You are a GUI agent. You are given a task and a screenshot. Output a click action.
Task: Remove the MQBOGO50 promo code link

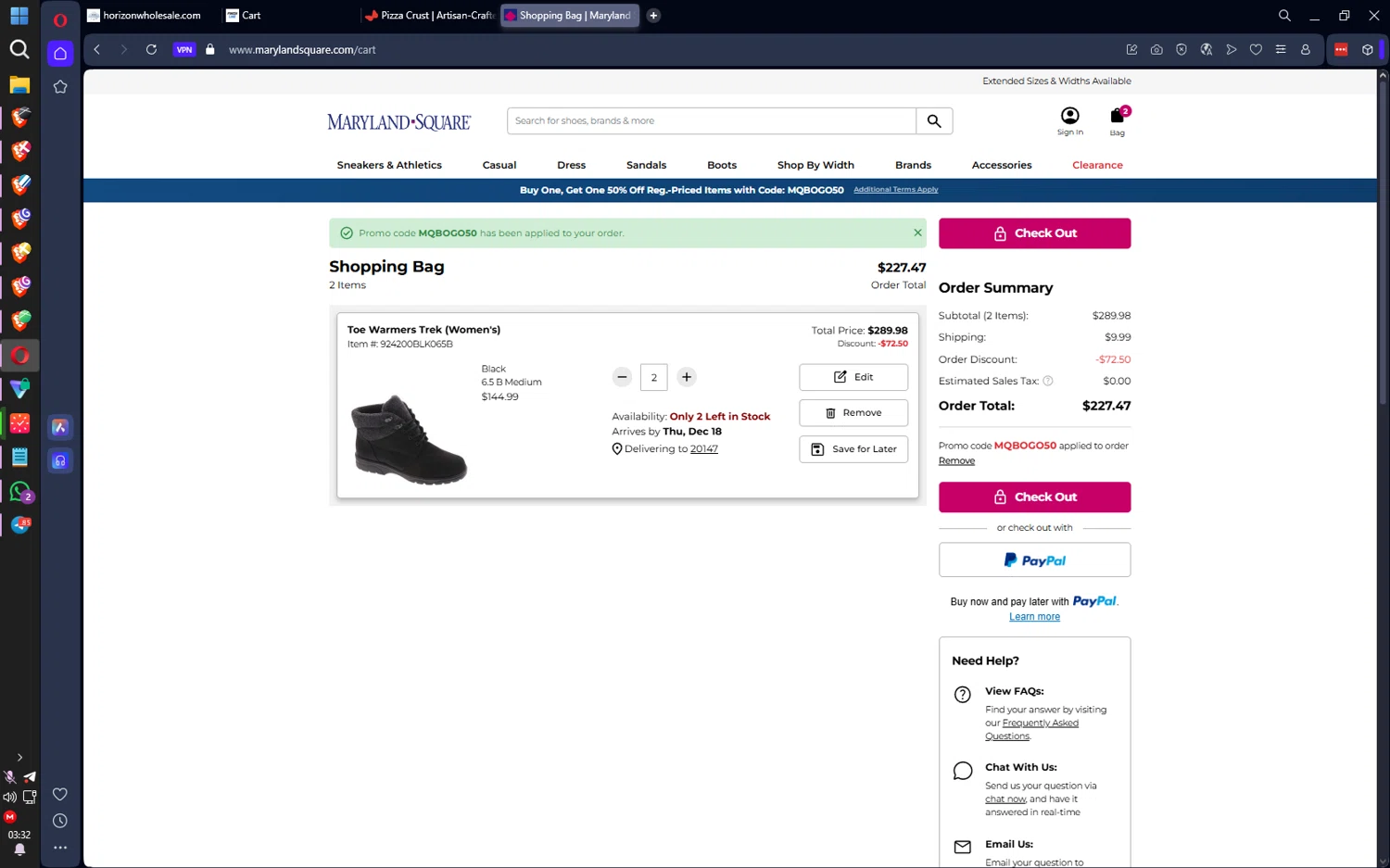coord(956,461)
